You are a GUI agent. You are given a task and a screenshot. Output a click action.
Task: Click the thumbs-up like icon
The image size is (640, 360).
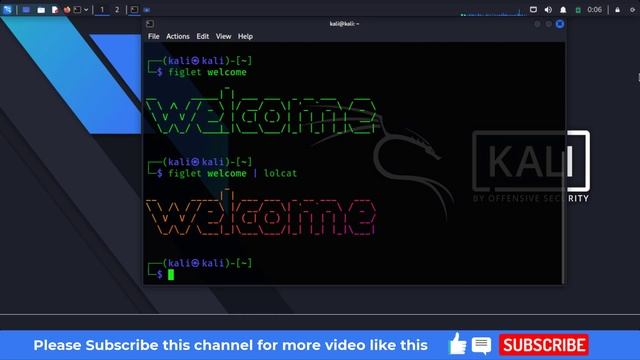[x=457, y=344]
